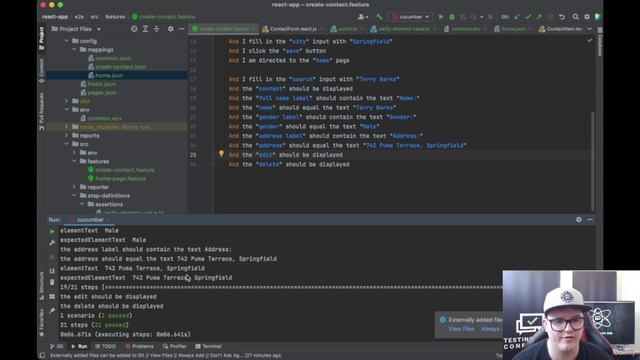Switch to the ContactItem editor tab
The width and height of the screenshot is (640, 360).
coord(560,29)
